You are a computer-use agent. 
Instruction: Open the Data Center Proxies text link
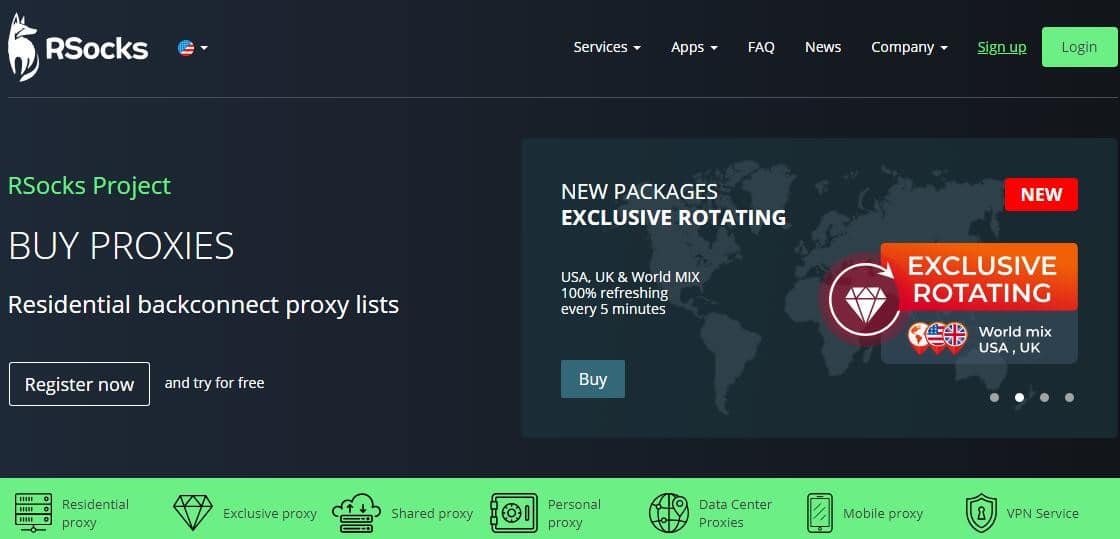(x=736, y=513)
